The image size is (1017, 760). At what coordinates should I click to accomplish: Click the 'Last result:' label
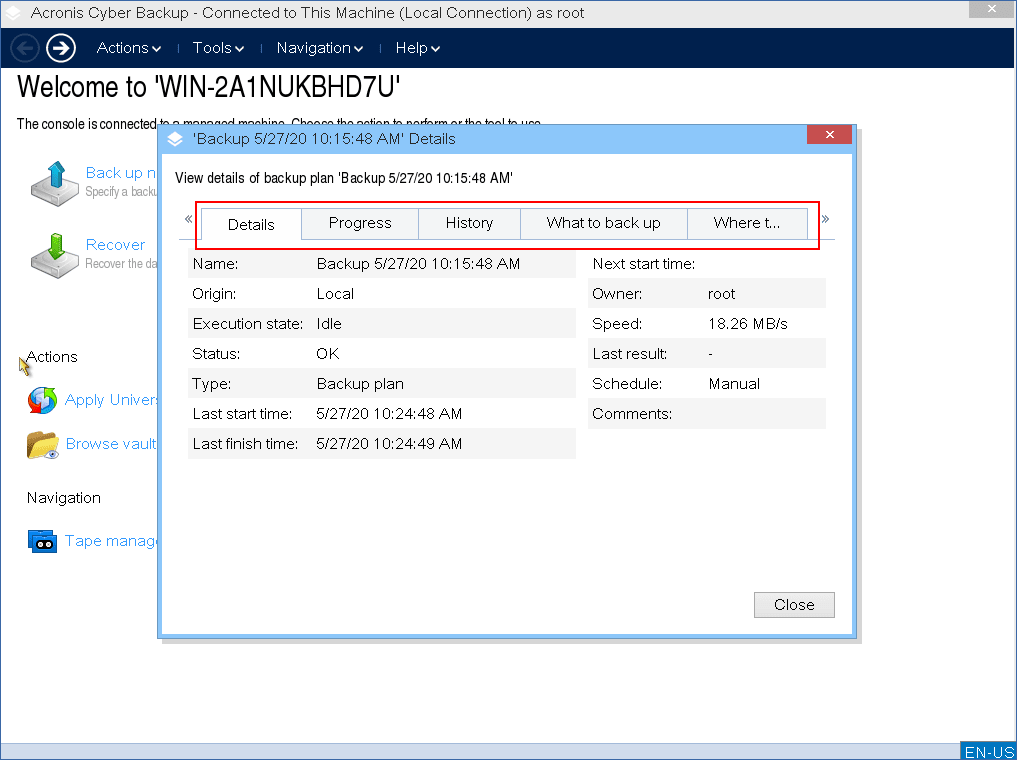[x=629, y=353]
